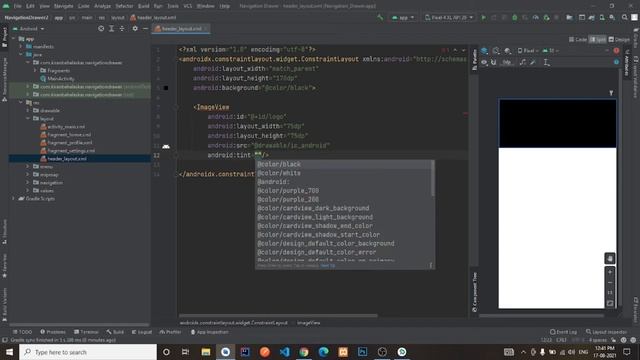Screen dimensions: 640x360
Task: Open the Problems tool window button
Action: point(53,332)
